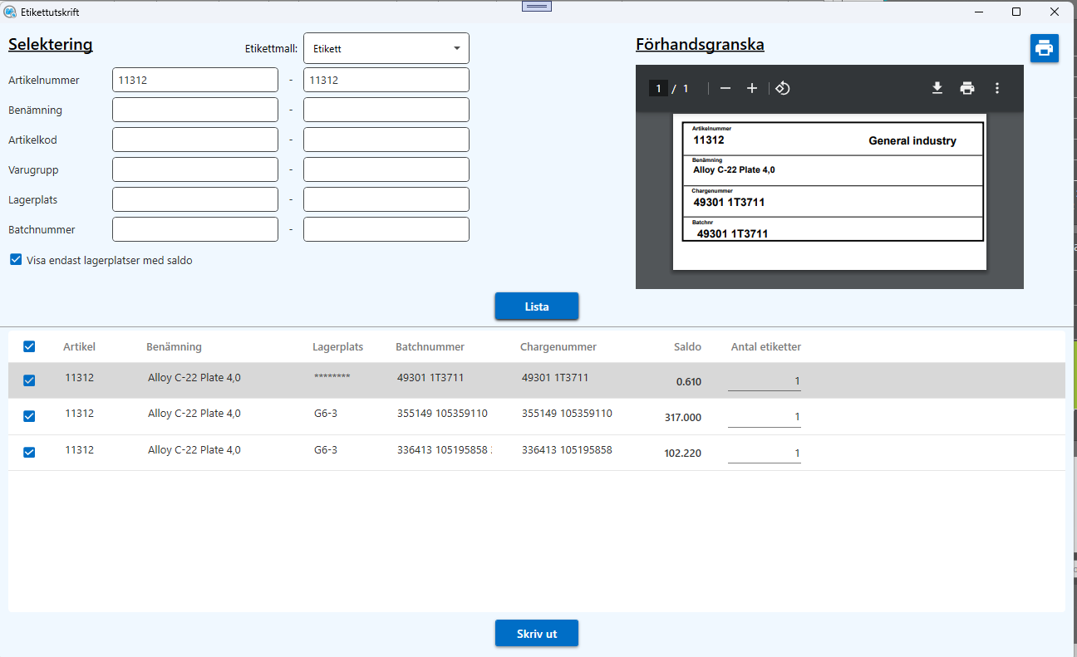
Task: Download the label preview PDF
Action: pos(937,88)
